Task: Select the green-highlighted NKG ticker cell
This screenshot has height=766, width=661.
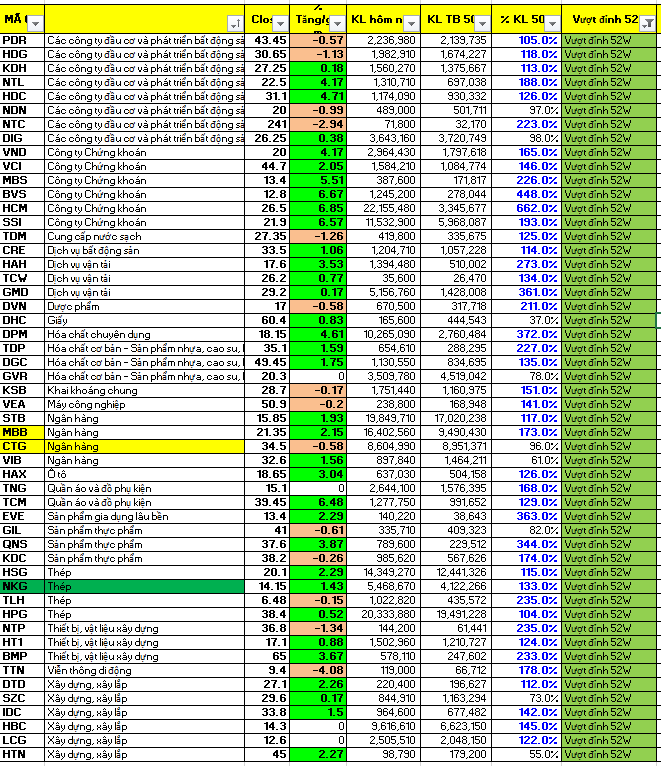Action: pyautogui.click(x=22, y=585)
